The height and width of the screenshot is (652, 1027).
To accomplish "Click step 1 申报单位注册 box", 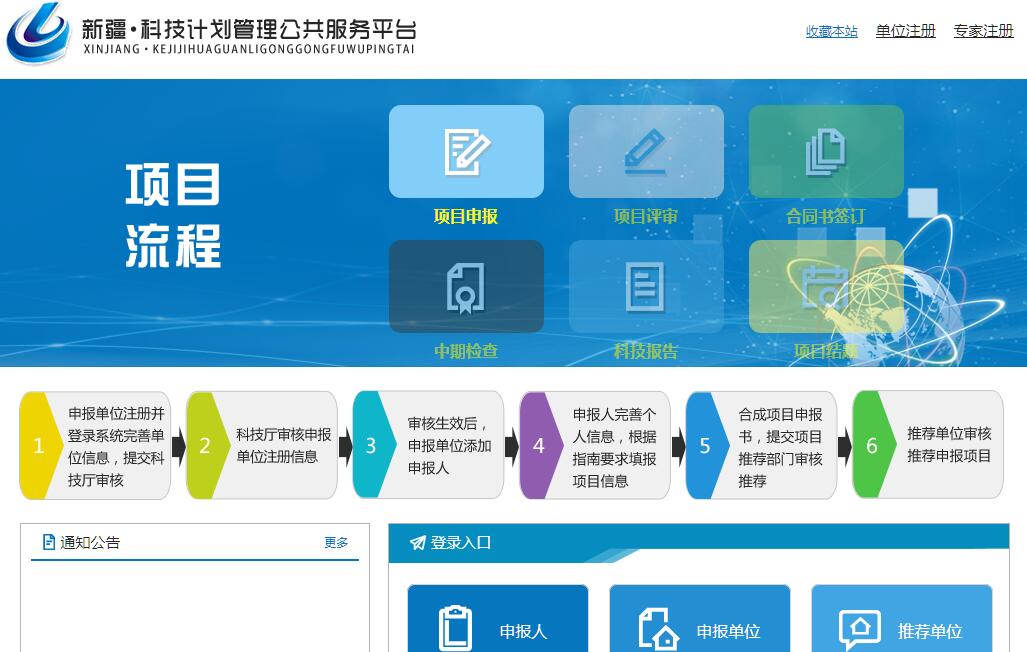I will 96,446.
